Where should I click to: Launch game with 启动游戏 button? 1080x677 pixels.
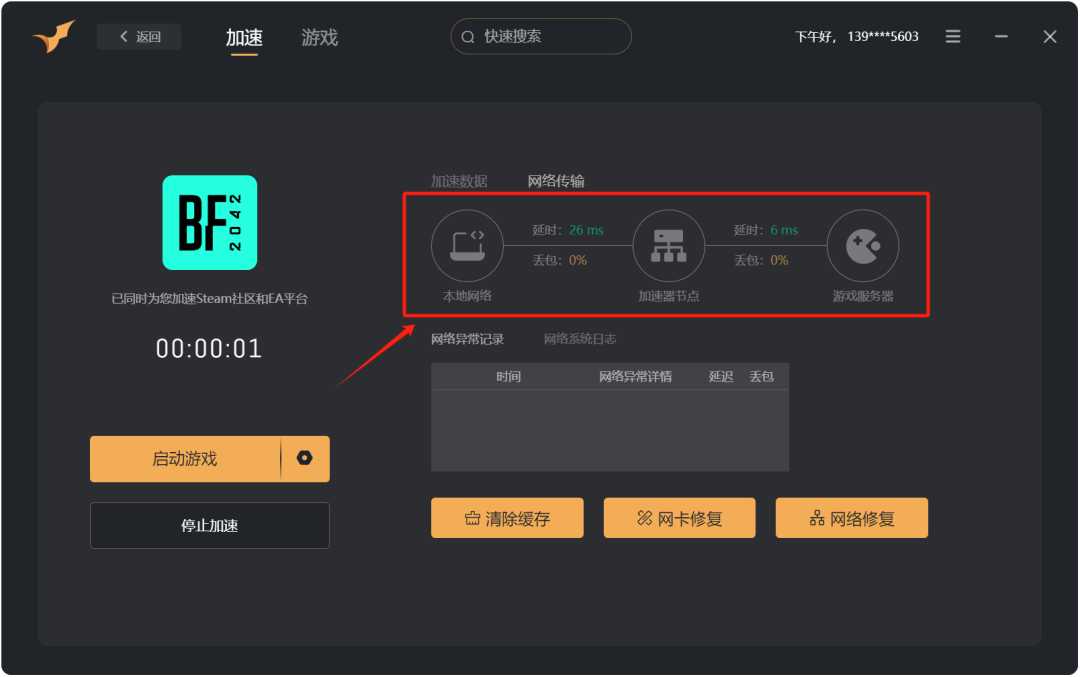pos(185,459)
